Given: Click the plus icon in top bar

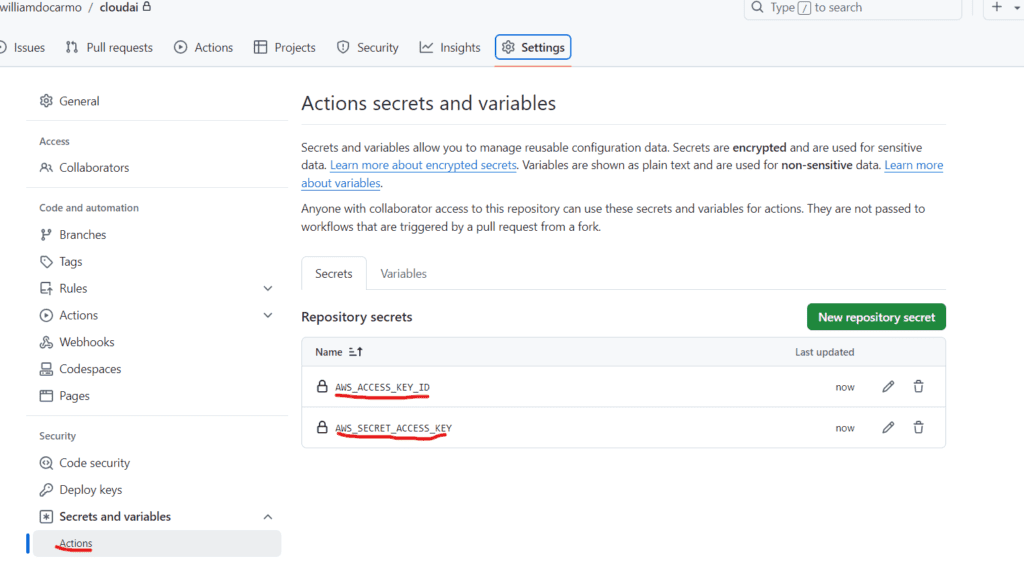Looking at the screenshot, I should click(x=996, y=7).
